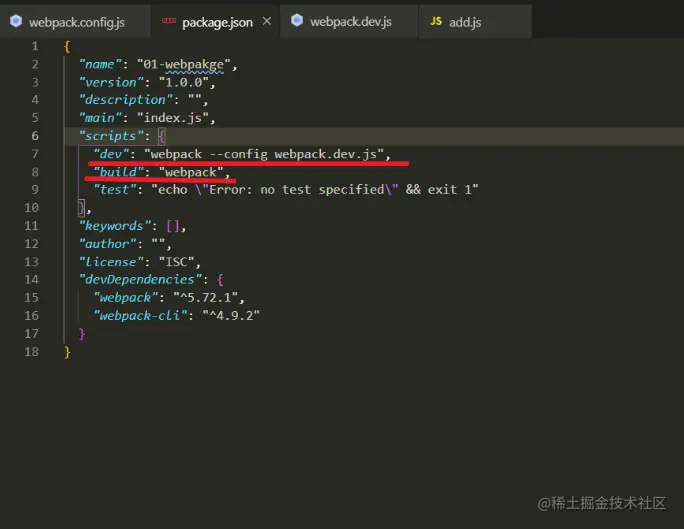Viewport: 684px width, 529px height.
Task: Click line number 14 in the gutter
Action: click(31, 280)
